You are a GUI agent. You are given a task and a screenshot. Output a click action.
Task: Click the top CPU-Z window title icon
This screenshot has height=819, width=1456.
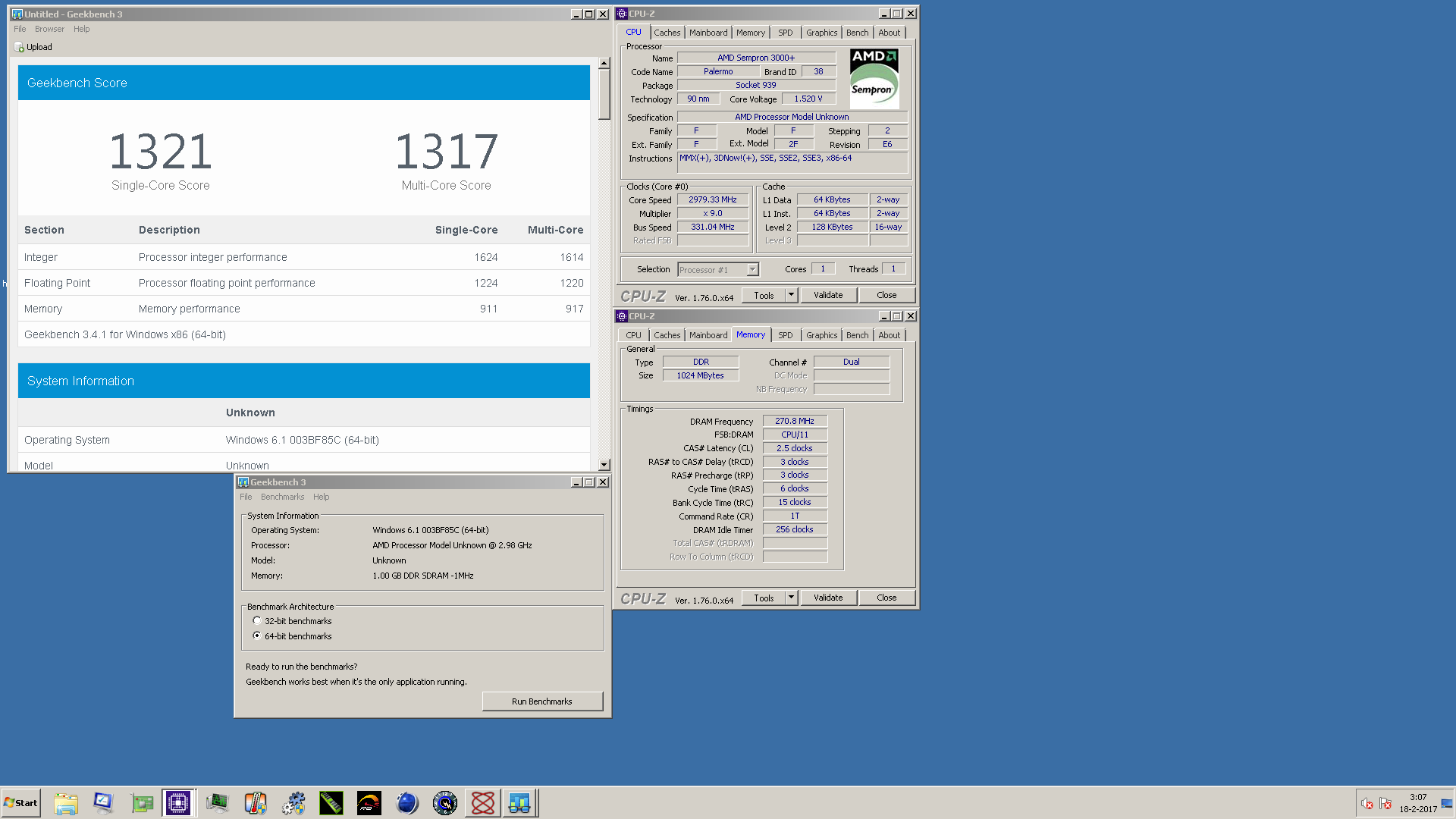tap(622, 14)
